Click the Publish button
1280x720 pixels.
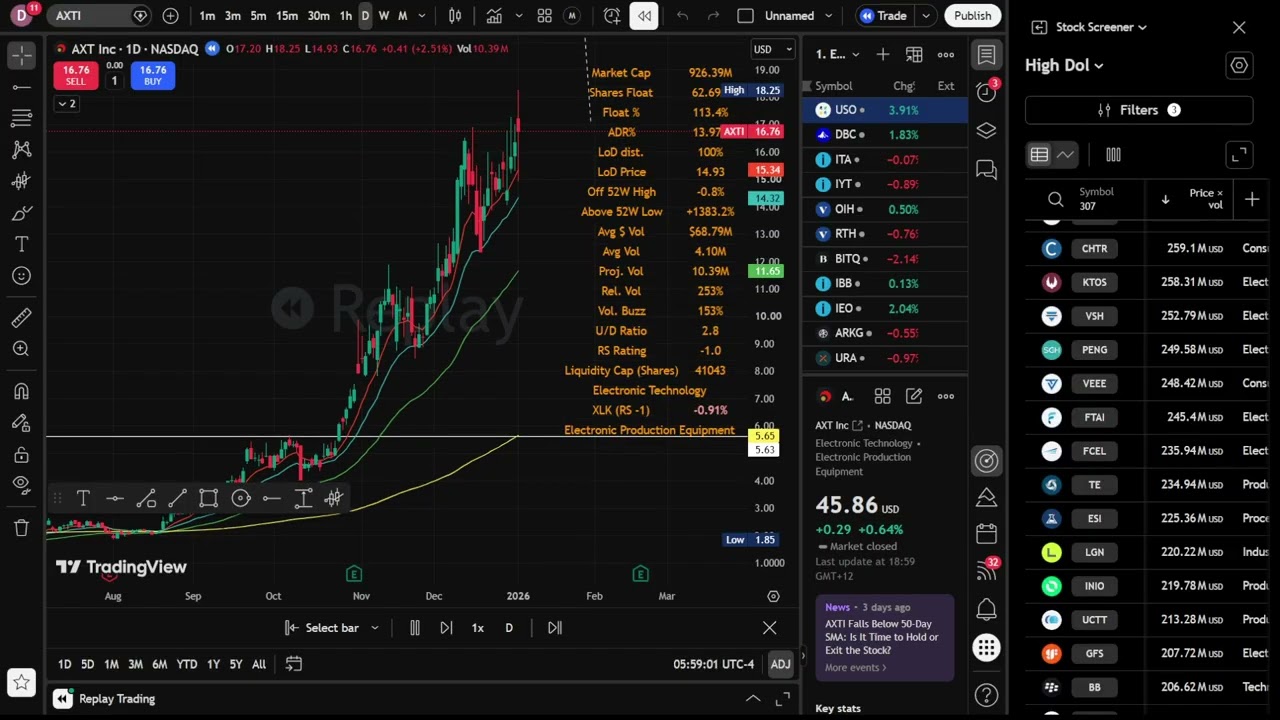973,16
